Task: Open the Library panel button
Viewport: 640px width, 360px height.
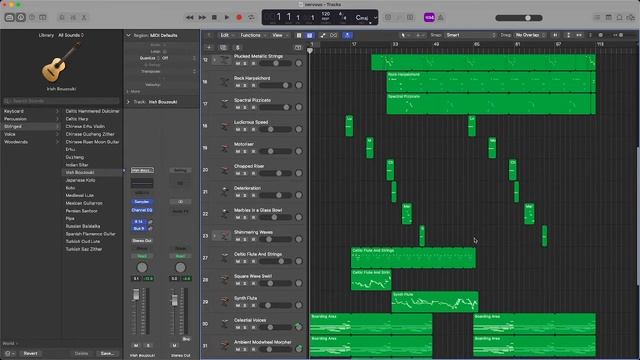Action: 9,18
